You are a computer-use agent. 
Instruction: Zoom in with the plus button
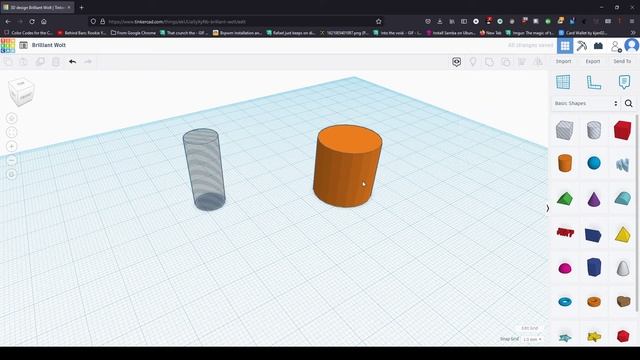[x=11, y=146]
